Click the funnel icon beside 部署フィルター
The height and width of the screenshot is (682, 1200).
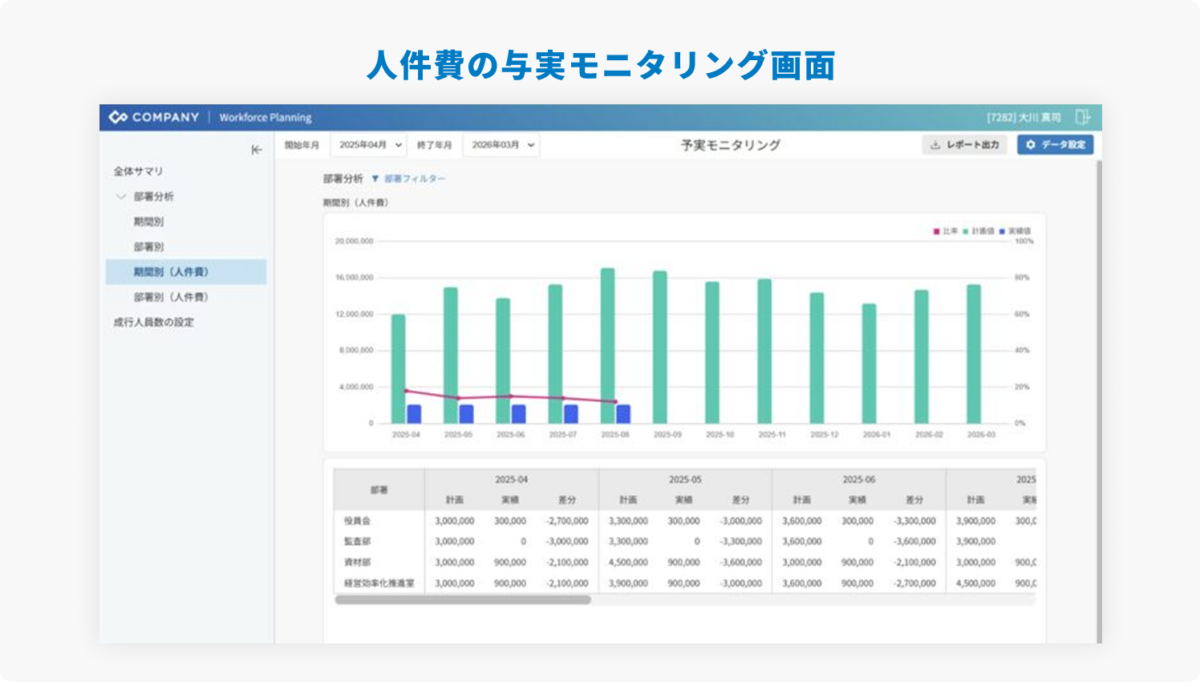(x=375, y=179)
